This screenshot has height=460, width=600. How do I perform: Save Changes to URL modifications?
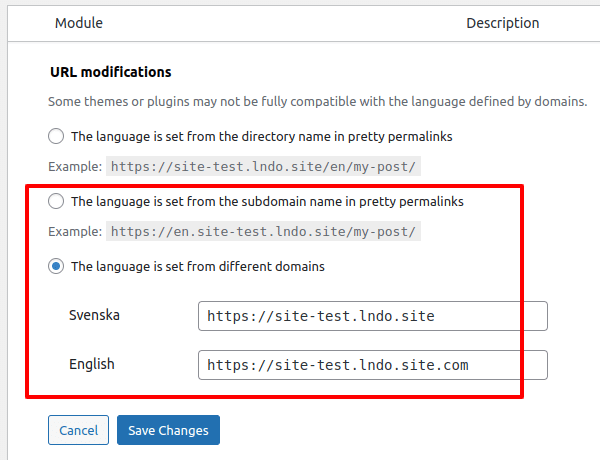coord(168,430)
